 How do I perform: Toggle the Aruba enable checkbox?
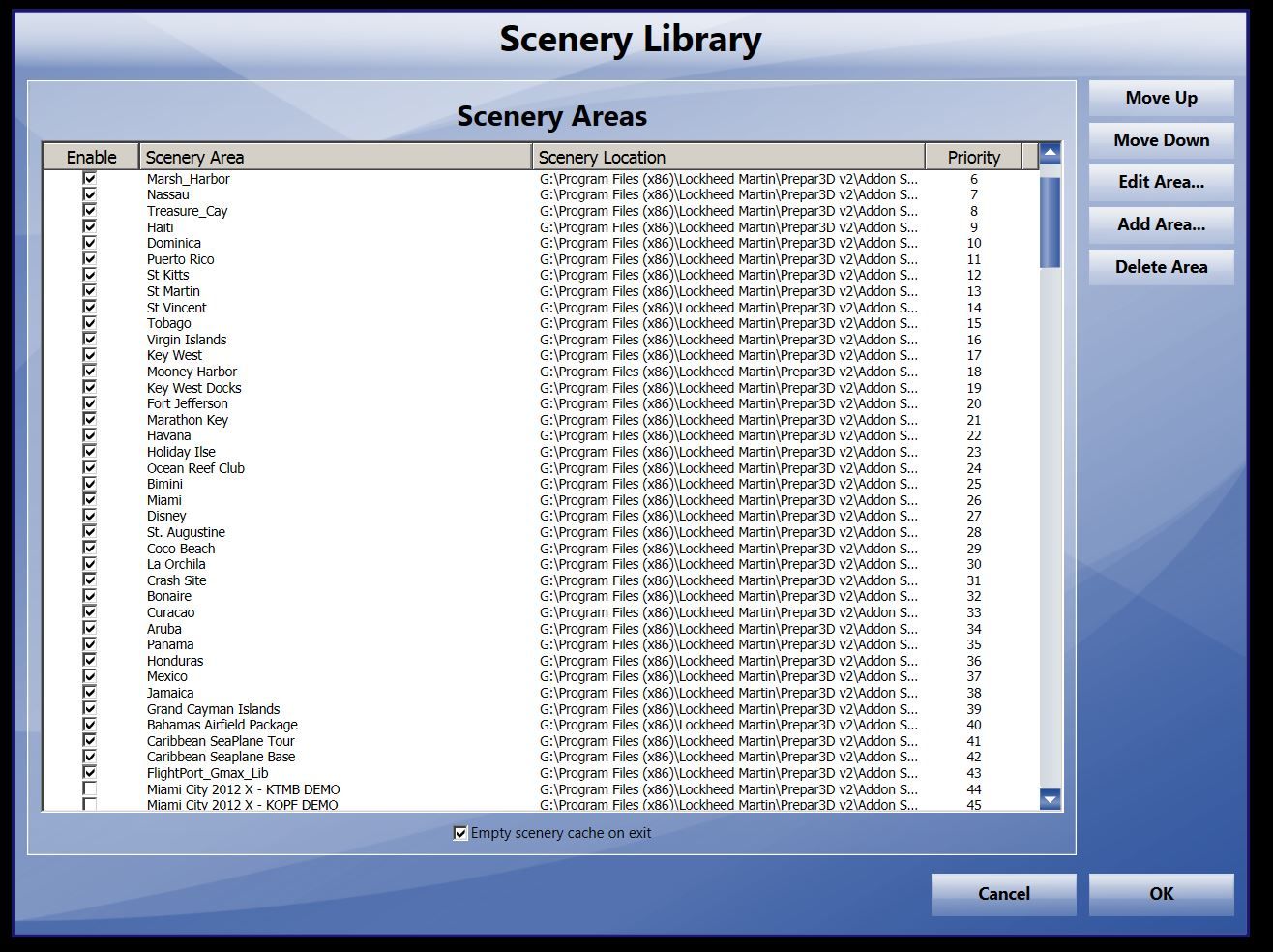pos(90,628)
